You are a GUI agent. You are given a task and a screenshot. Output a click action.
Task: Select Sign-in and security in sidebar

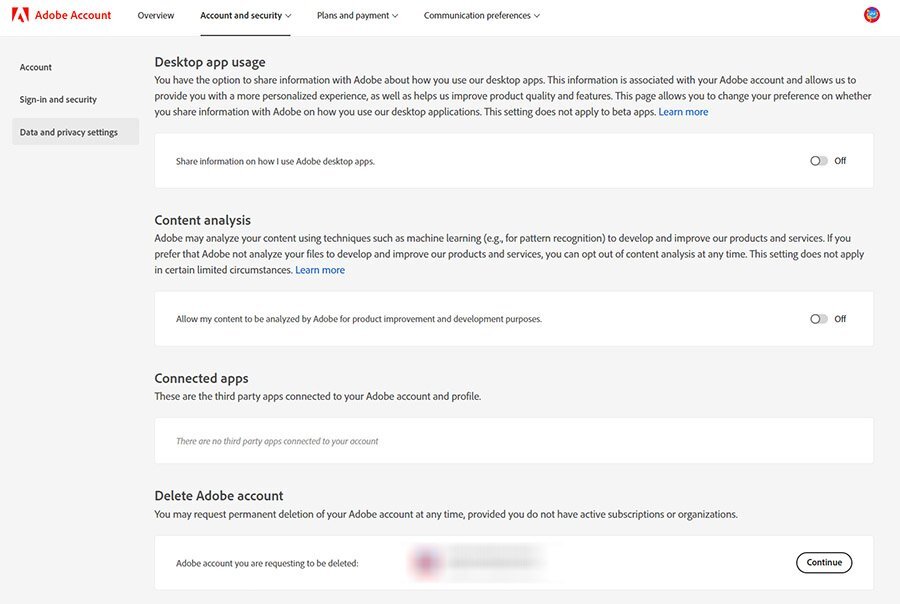pyautogui.click(x=58, y=99)
